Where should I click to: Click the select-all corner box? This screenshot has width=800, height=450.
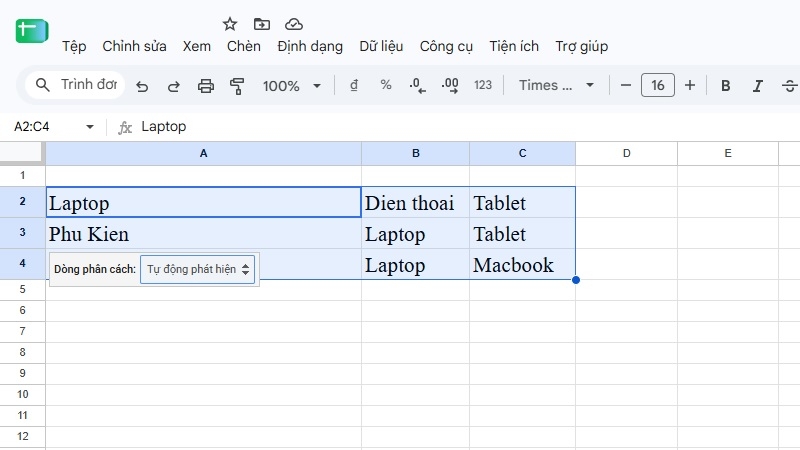pyautogui.click(x=21, y=153)
